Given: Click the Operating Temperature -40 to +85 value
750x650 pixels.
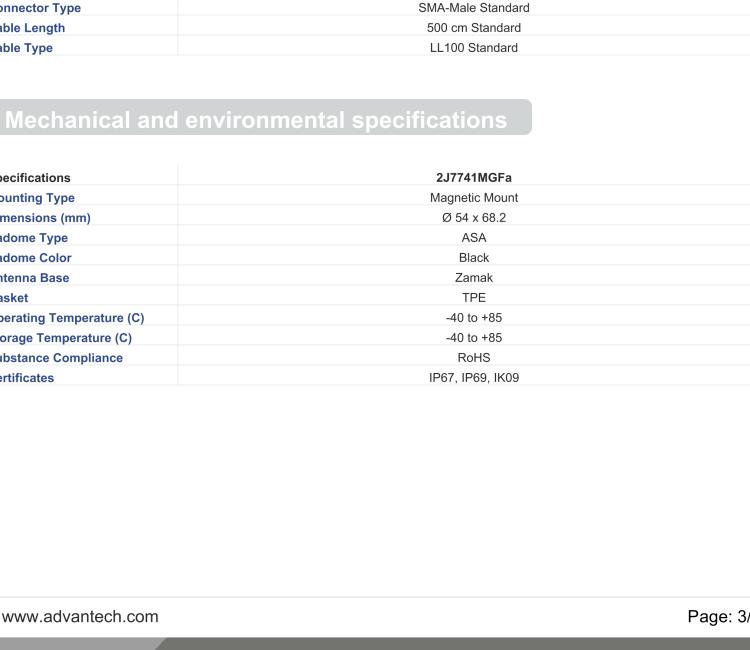Looking at the screenshot, I should (x=473, y=318).
